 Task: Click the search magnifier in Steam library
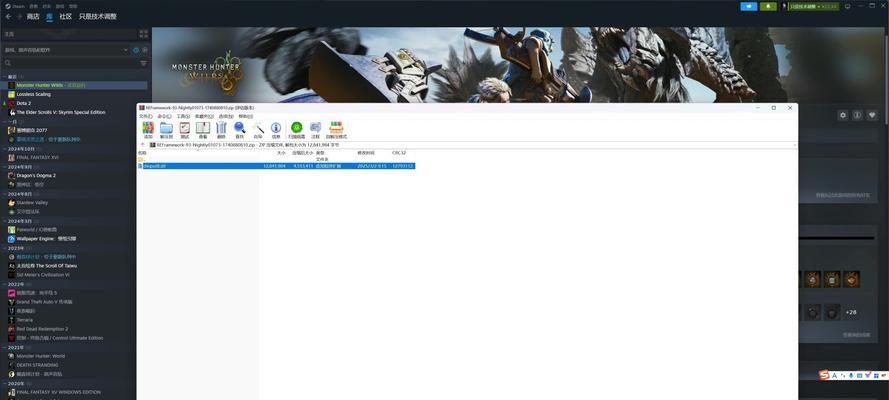tap(8, 63)
